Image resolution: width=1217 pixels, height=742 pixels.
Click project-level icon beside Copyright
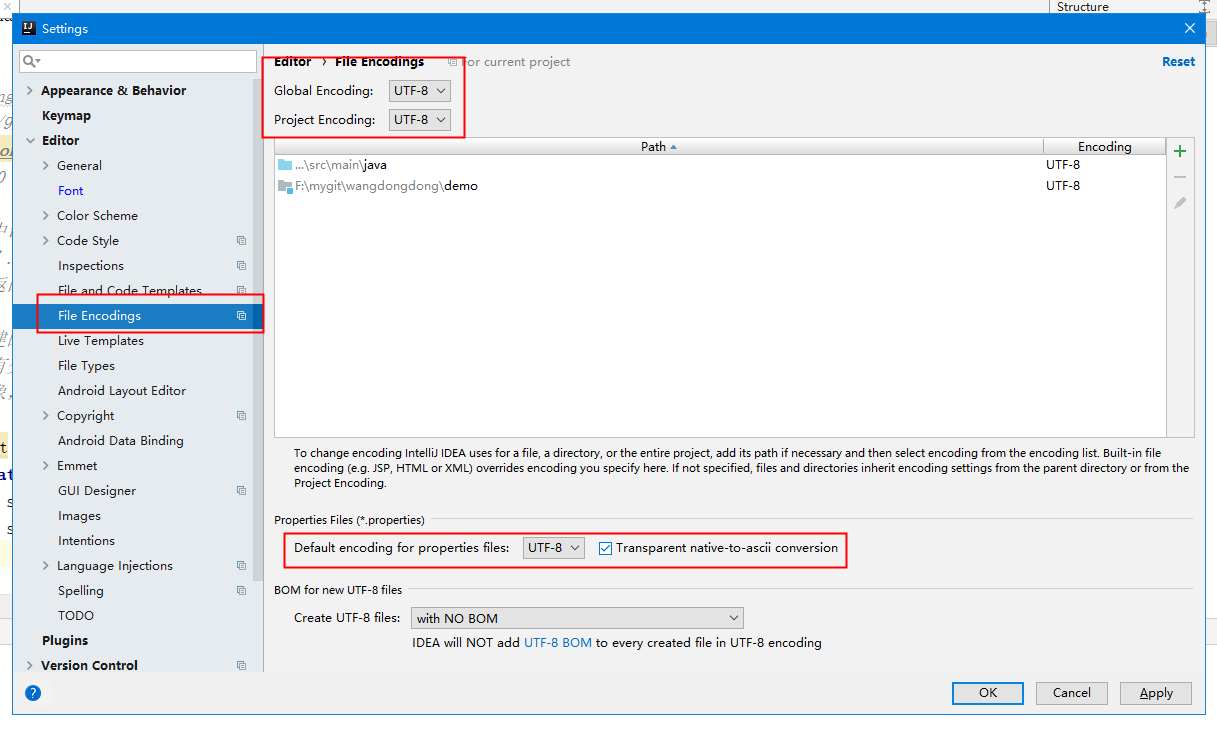click(241, 416)
